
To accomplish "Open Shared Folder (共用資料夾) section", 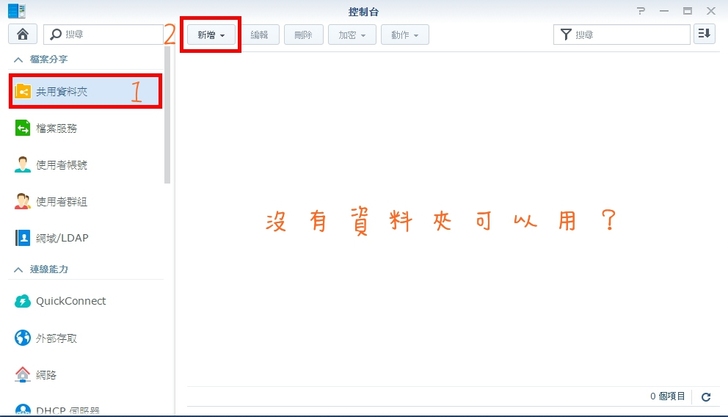I will pyautogui.click(x=85, y=91).
